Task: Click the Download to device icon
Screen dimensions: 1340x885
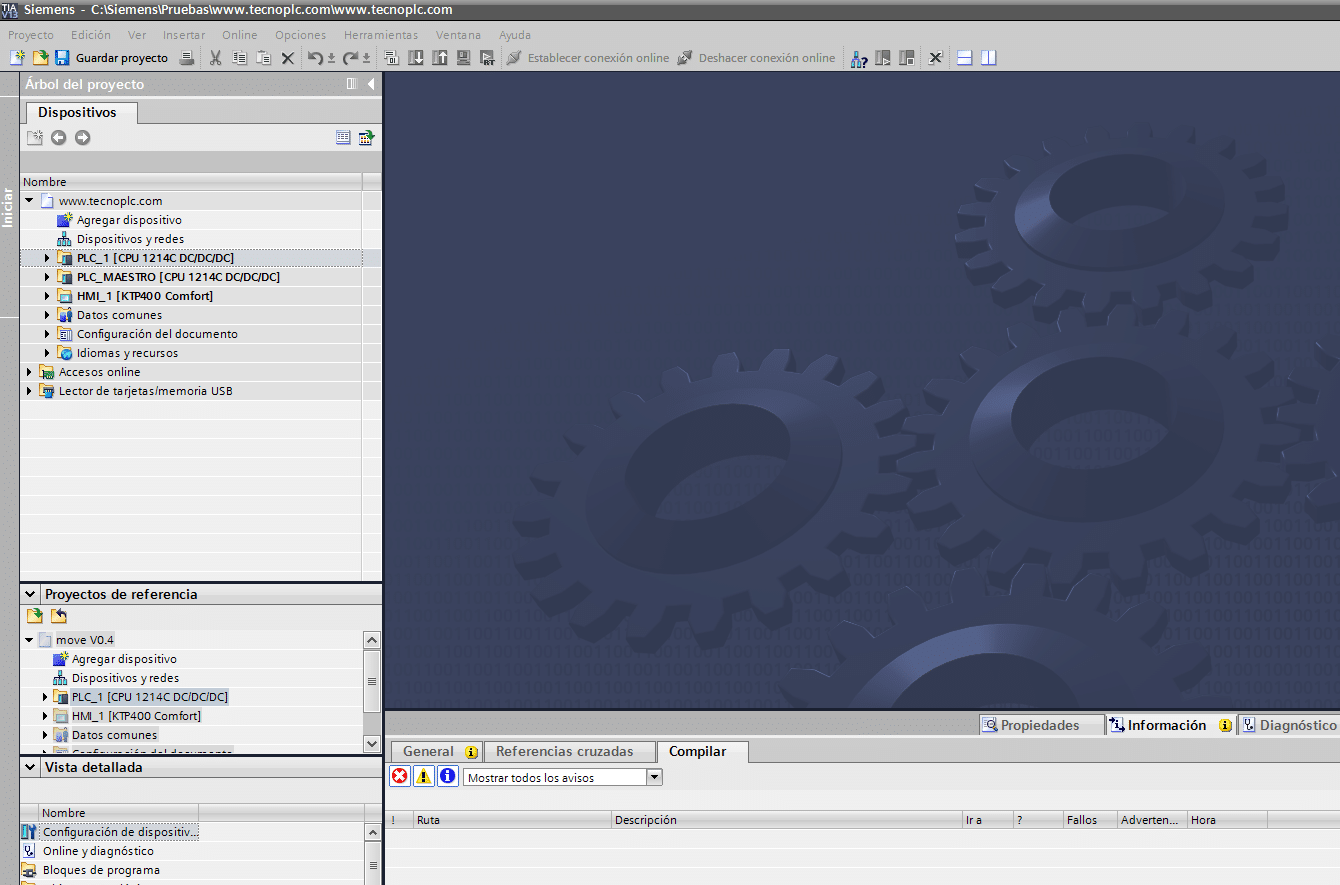Action: click(416, 58)
